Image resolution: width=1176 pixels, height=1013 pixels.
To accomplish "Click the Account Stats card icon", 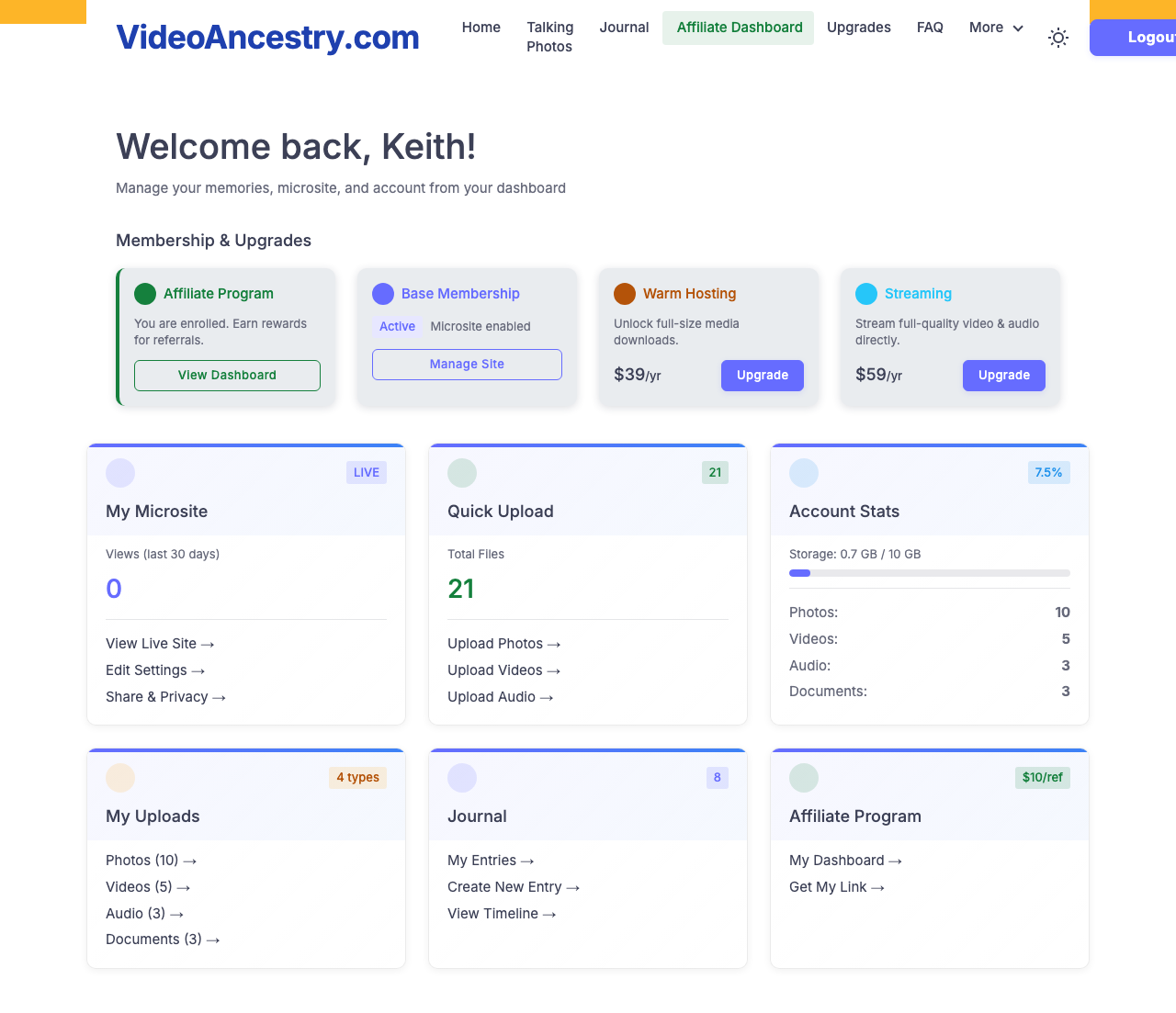I will click(804, 473).
